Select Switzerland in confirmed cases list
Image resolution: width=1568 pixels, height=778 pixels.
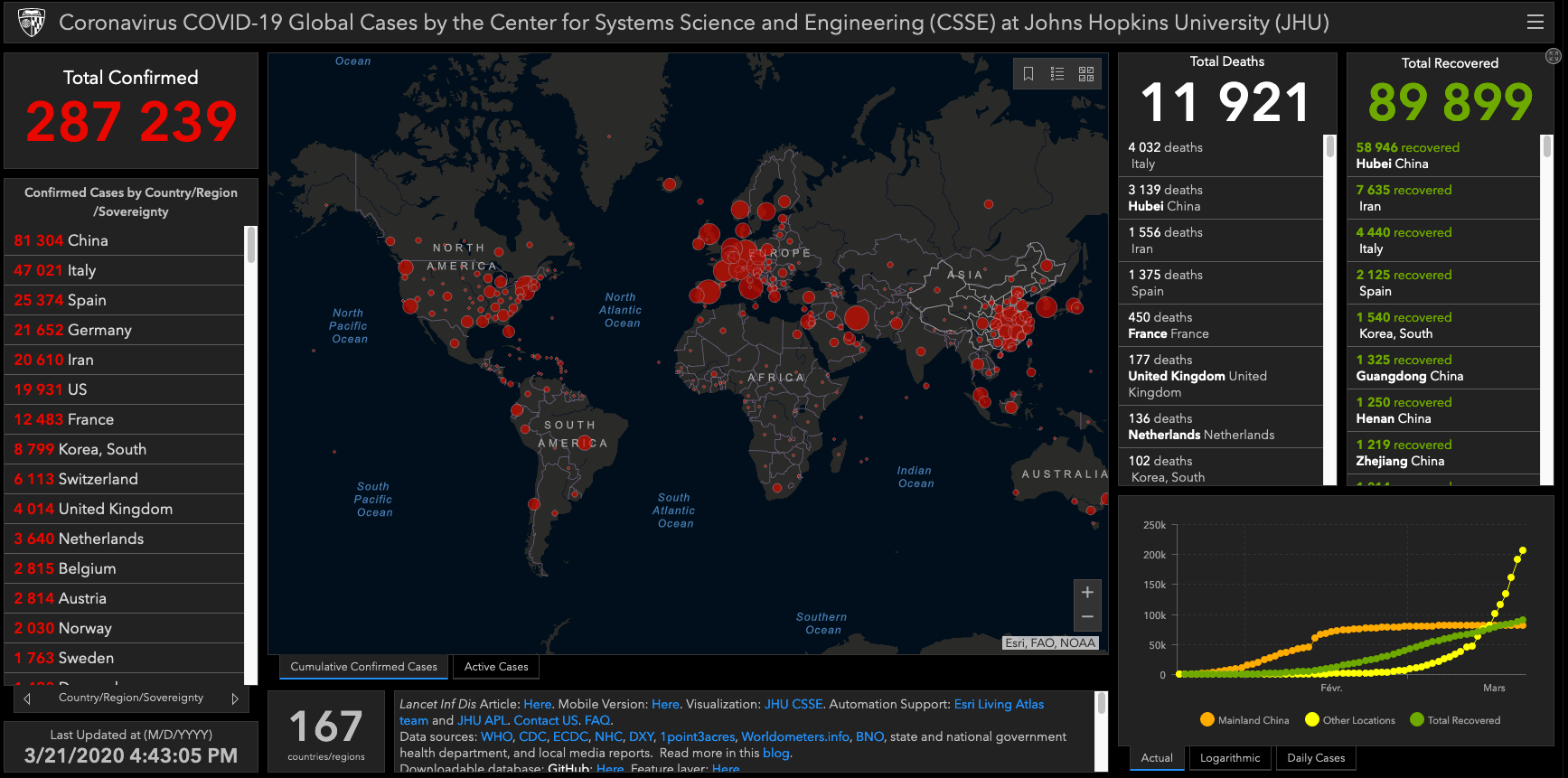click(x=125, y=479)
